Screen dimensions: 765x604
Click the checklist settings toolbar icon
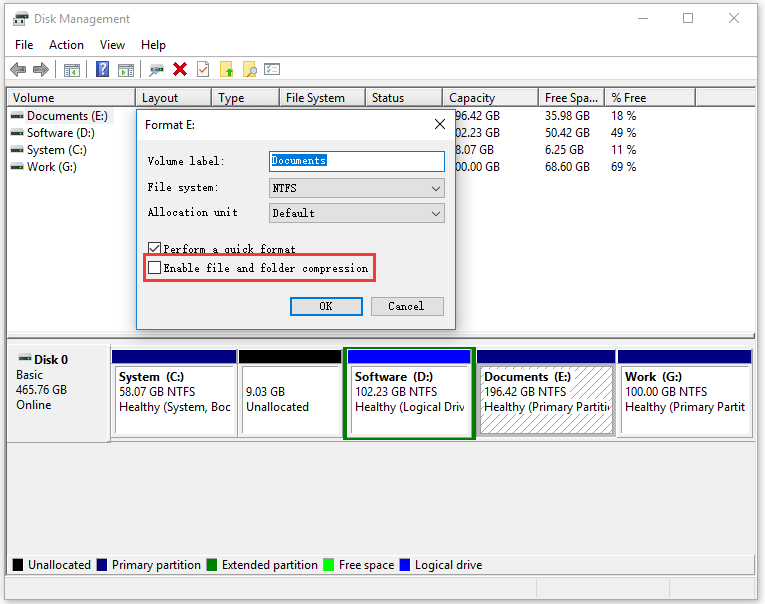click(x=272, y=69)
